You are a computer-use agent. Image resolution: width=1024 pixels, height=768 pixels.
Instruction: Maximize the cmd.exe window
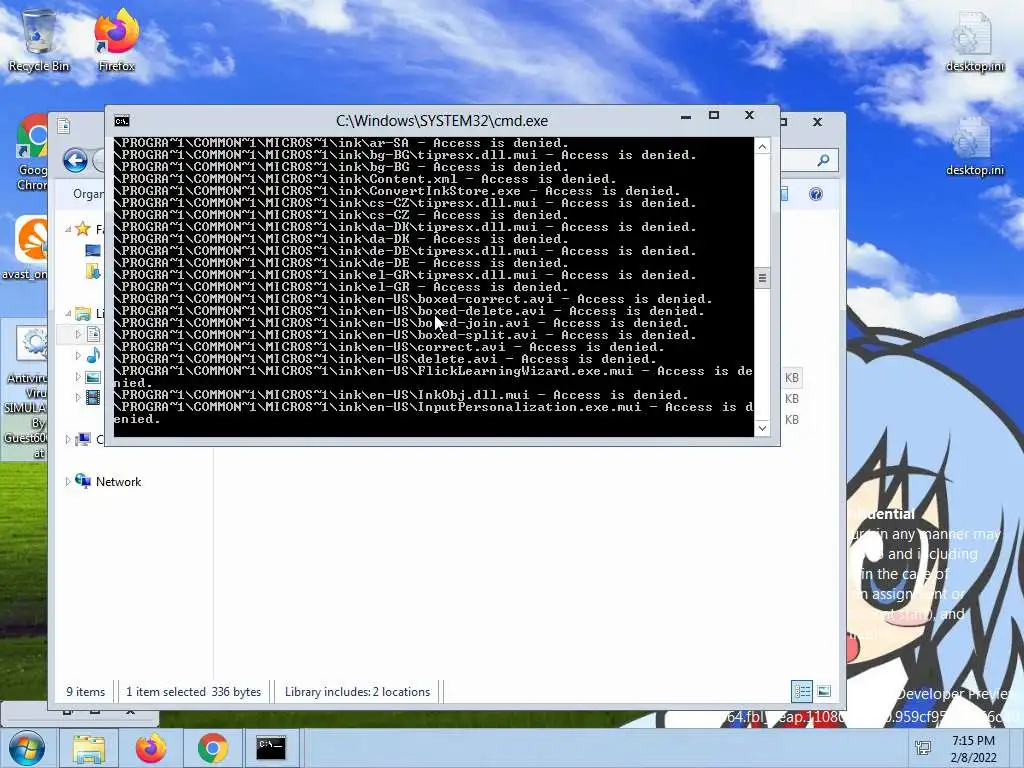[714, 116]
